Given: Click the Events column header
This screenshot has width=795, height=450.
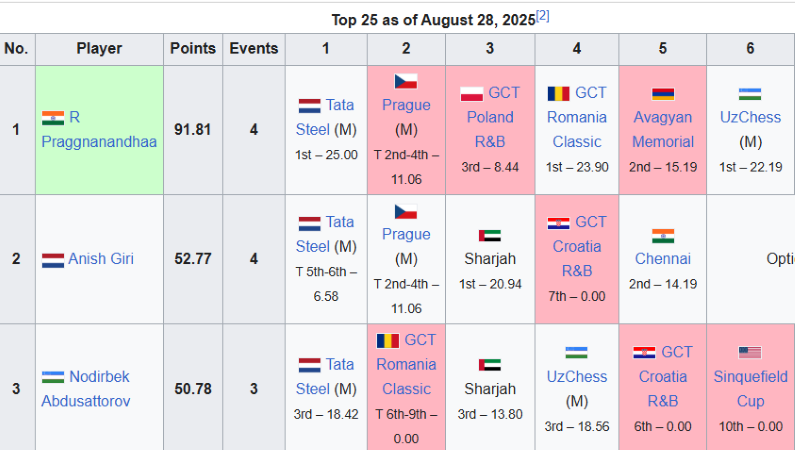Looking at the screenshot, I should click(x=253, y=48).
